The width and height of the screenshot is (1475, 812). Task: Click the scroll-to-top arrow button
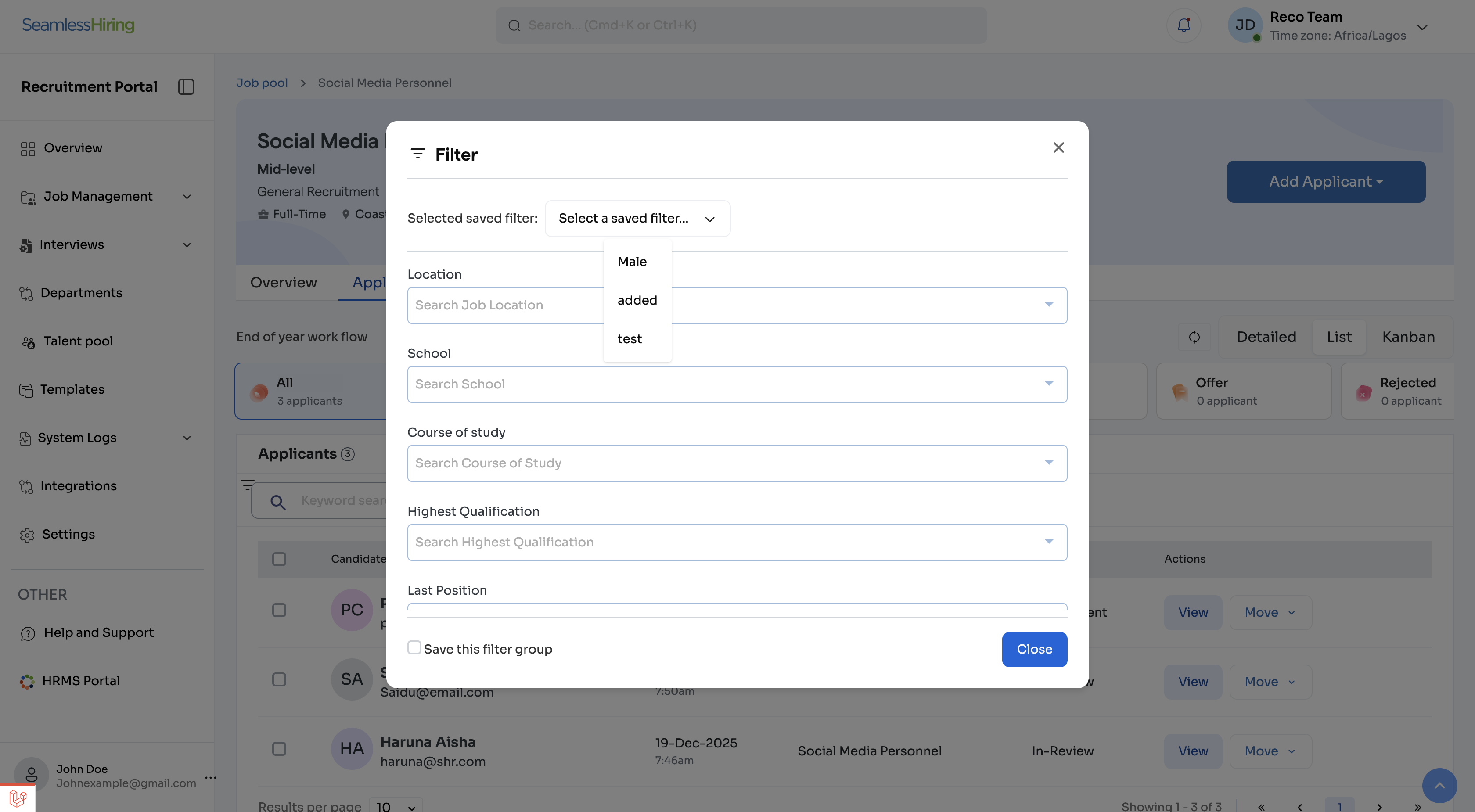pyautogui.click(x=1439, y=786)
